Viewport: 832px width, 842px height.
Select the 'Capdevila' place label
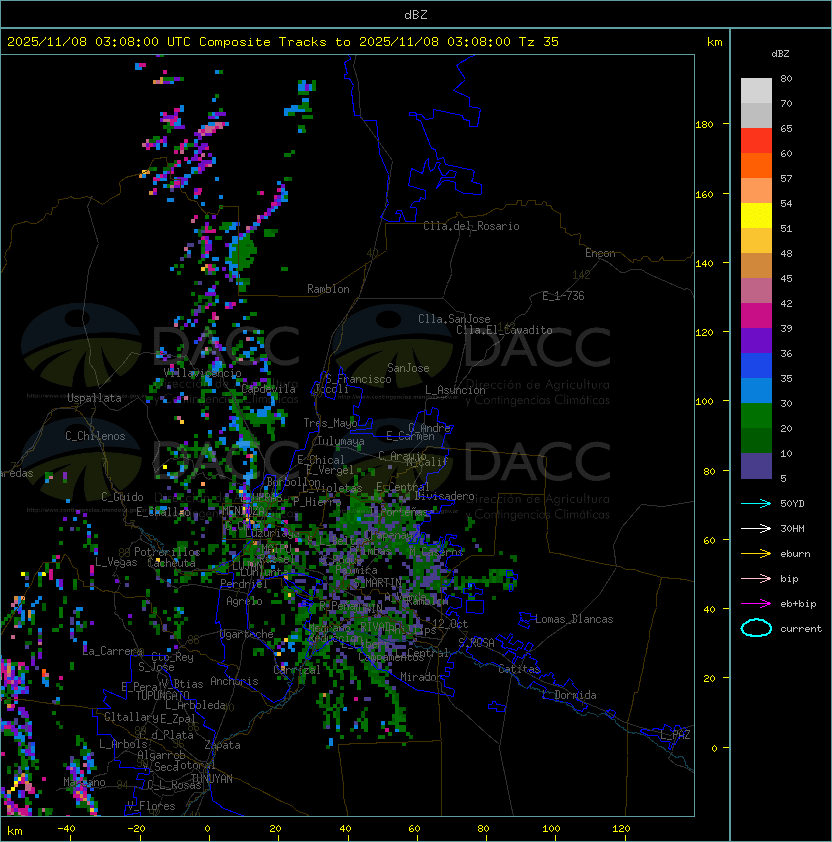click(x=269, y=389)
